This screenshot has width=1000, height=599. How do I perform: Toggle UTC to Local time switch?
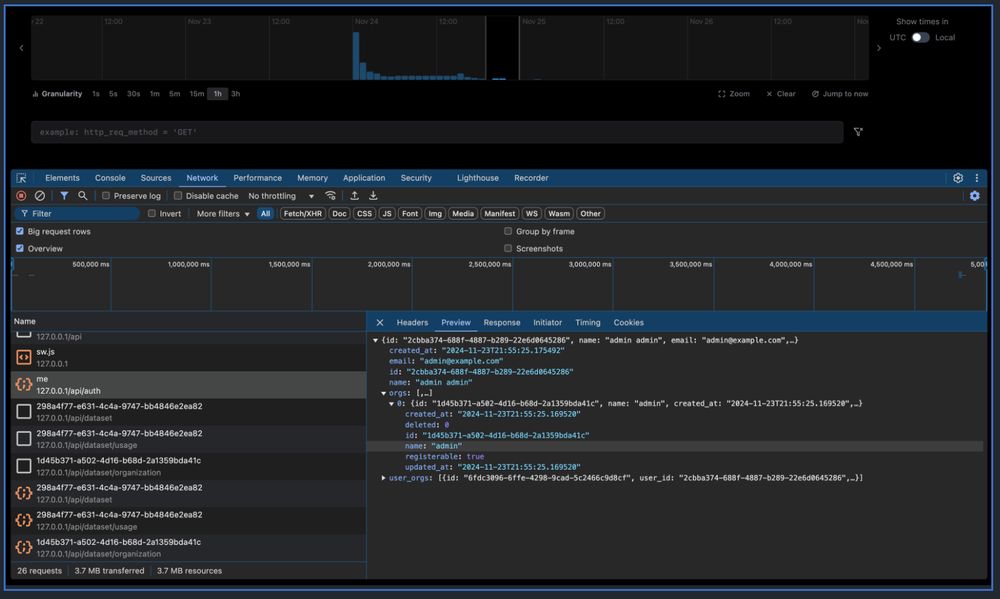920,37
